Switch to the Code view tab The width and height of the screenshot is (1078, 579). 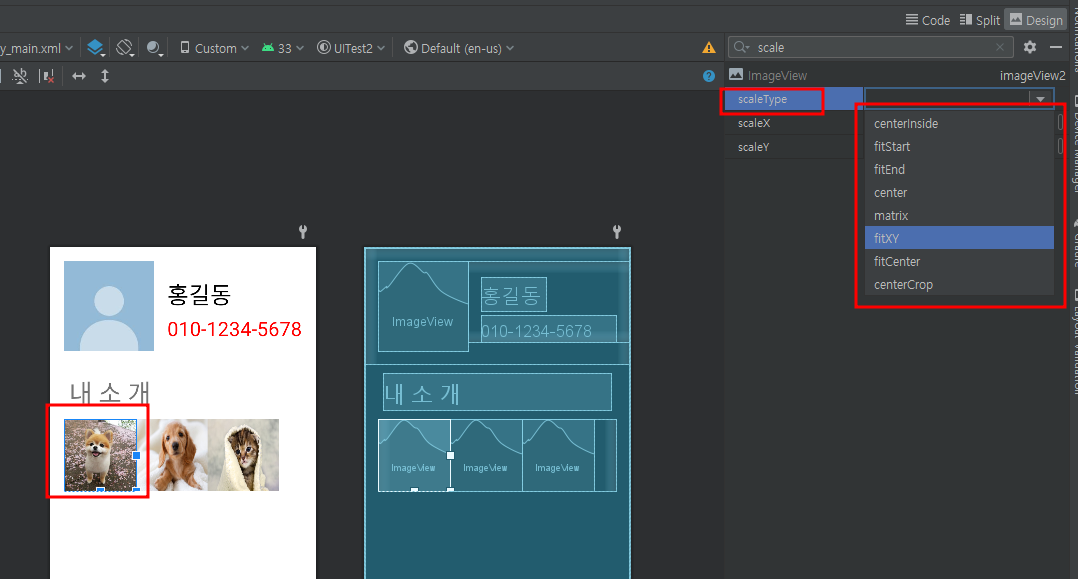927,20
